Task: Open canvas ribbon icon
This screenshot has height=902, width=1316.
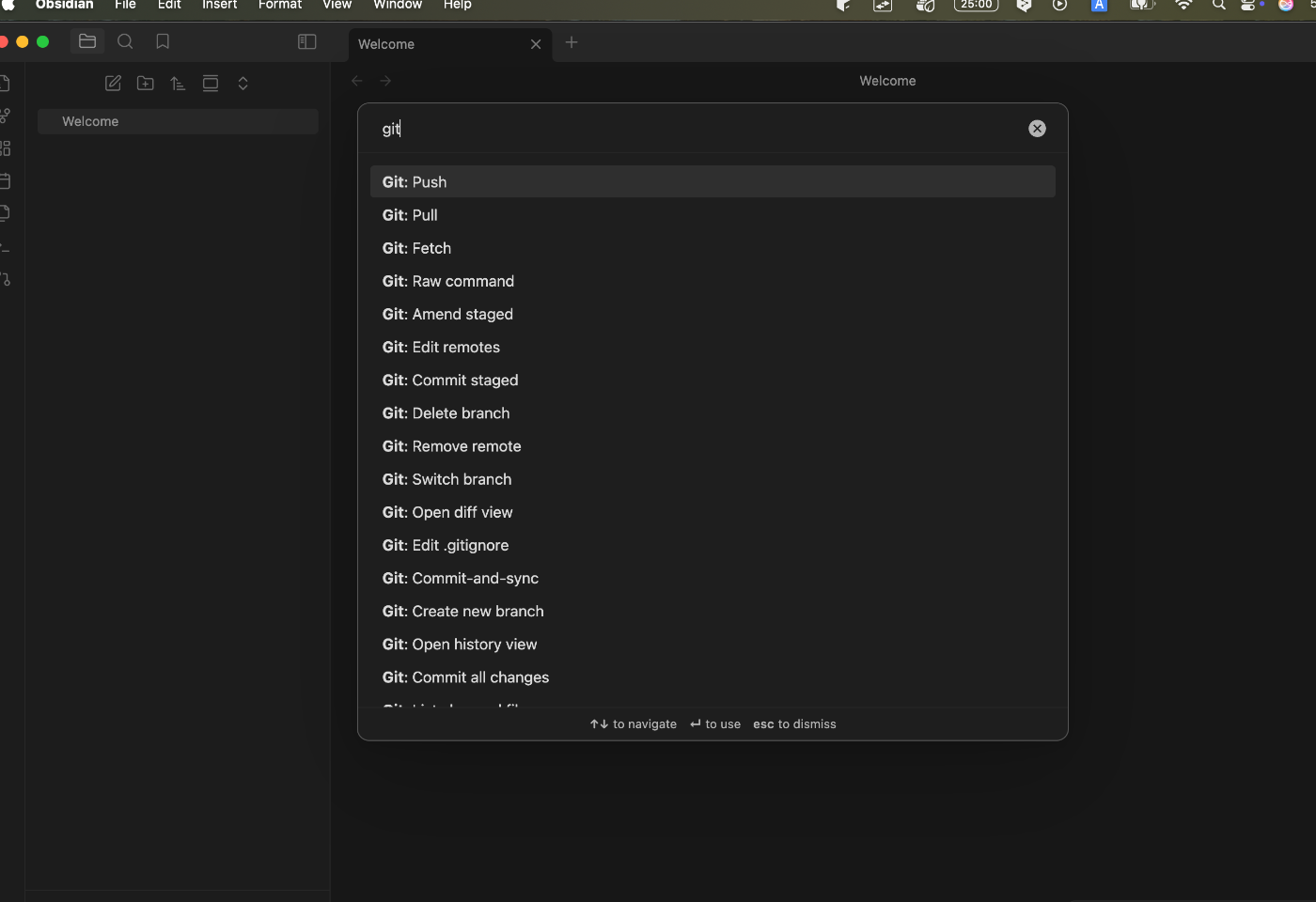Action: tap(5, 148)
